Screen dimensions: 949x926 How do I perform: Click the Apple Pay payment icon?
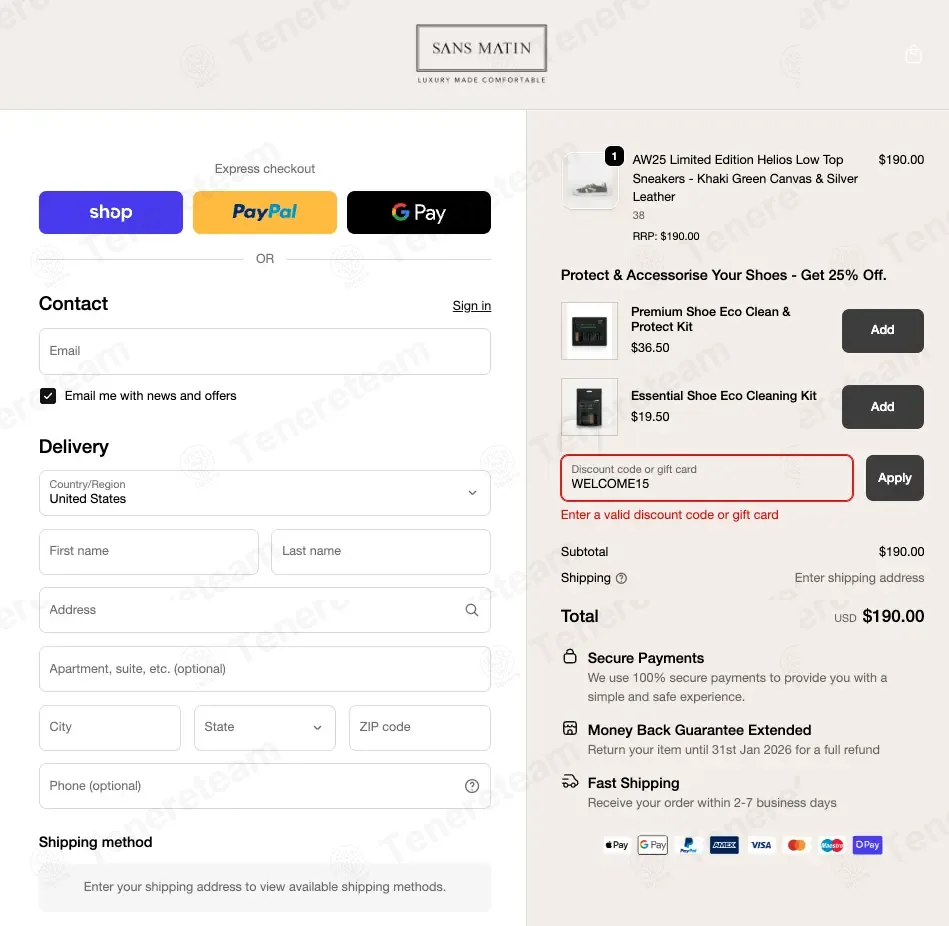(616, 845)
